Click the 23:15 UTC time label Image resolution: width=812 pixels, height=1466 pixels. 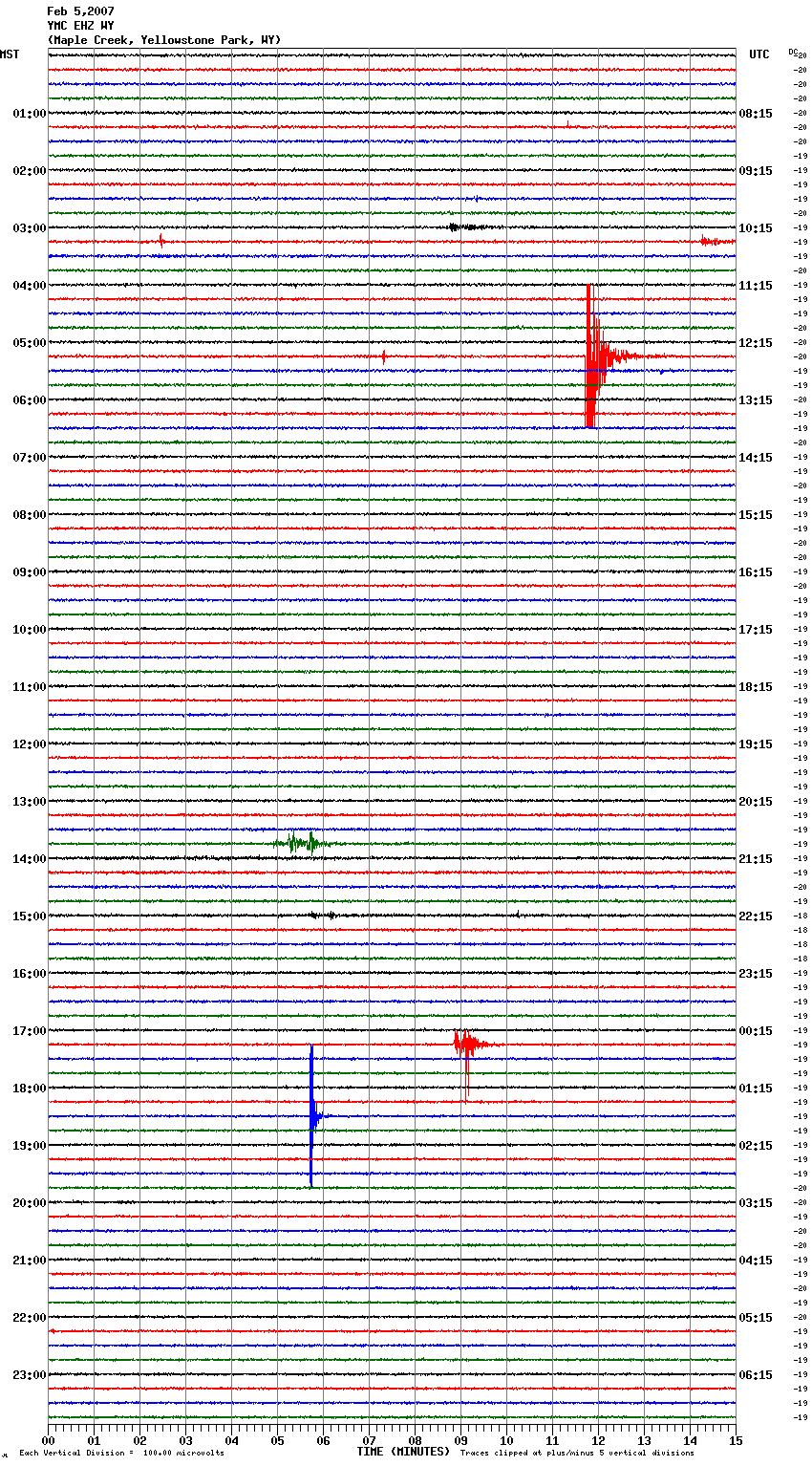click(x=756, y=974)
